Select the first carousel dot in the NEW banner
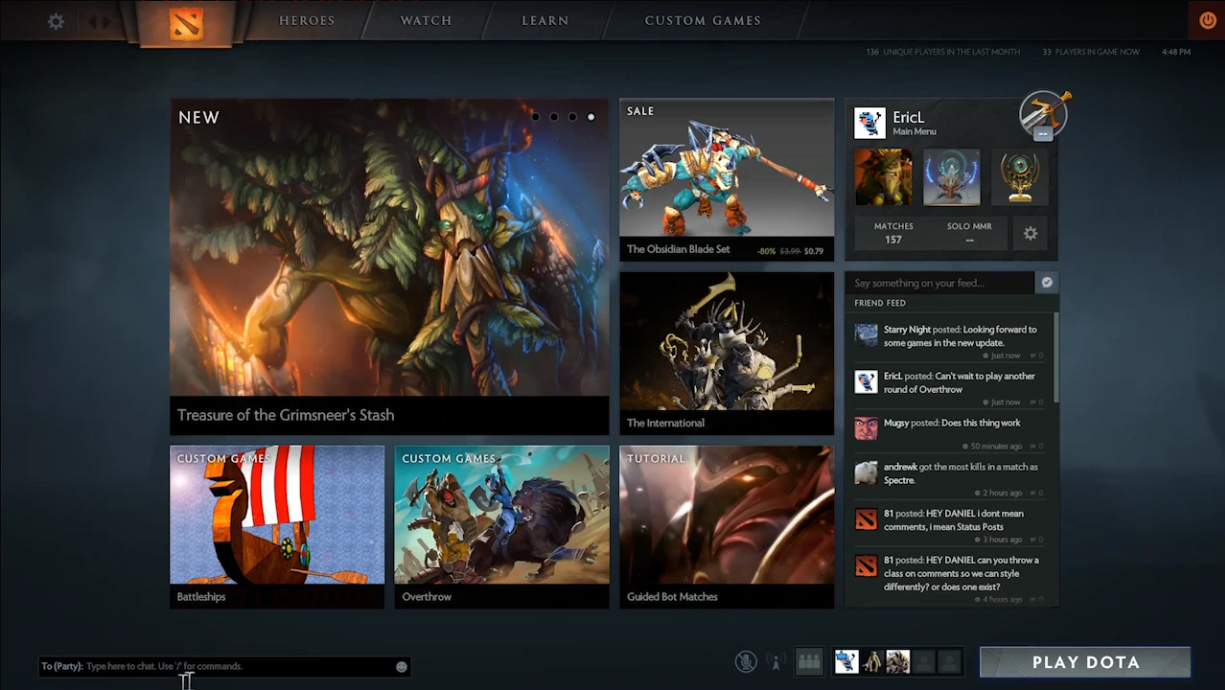 [535, 117]
